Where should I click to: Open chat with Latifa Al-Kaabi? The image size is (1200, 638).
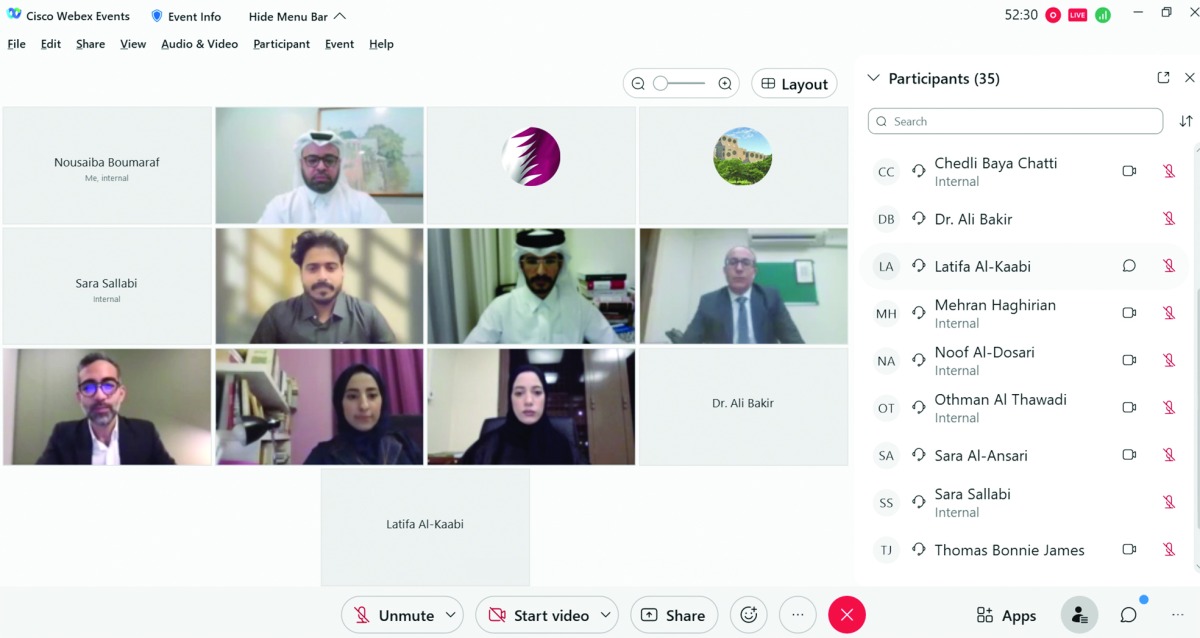pyautogui.click(x=1129, y=266)
